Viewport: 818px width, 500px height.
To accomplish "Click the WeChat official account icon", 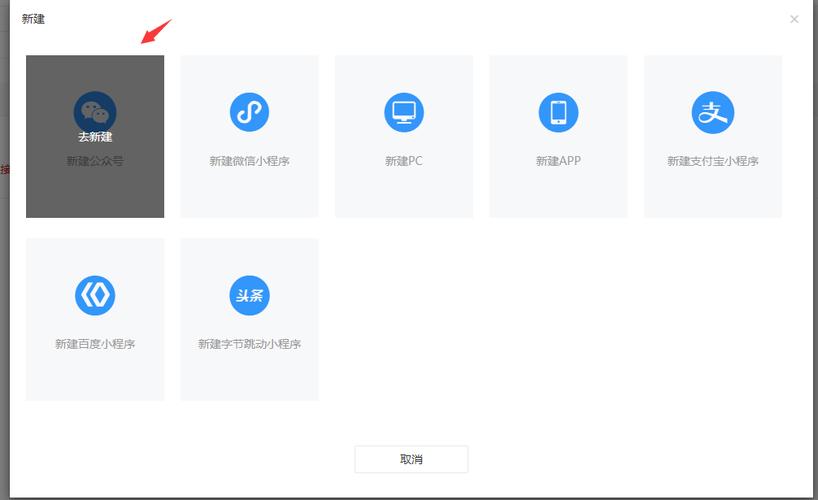I will [x=95, y=112].
